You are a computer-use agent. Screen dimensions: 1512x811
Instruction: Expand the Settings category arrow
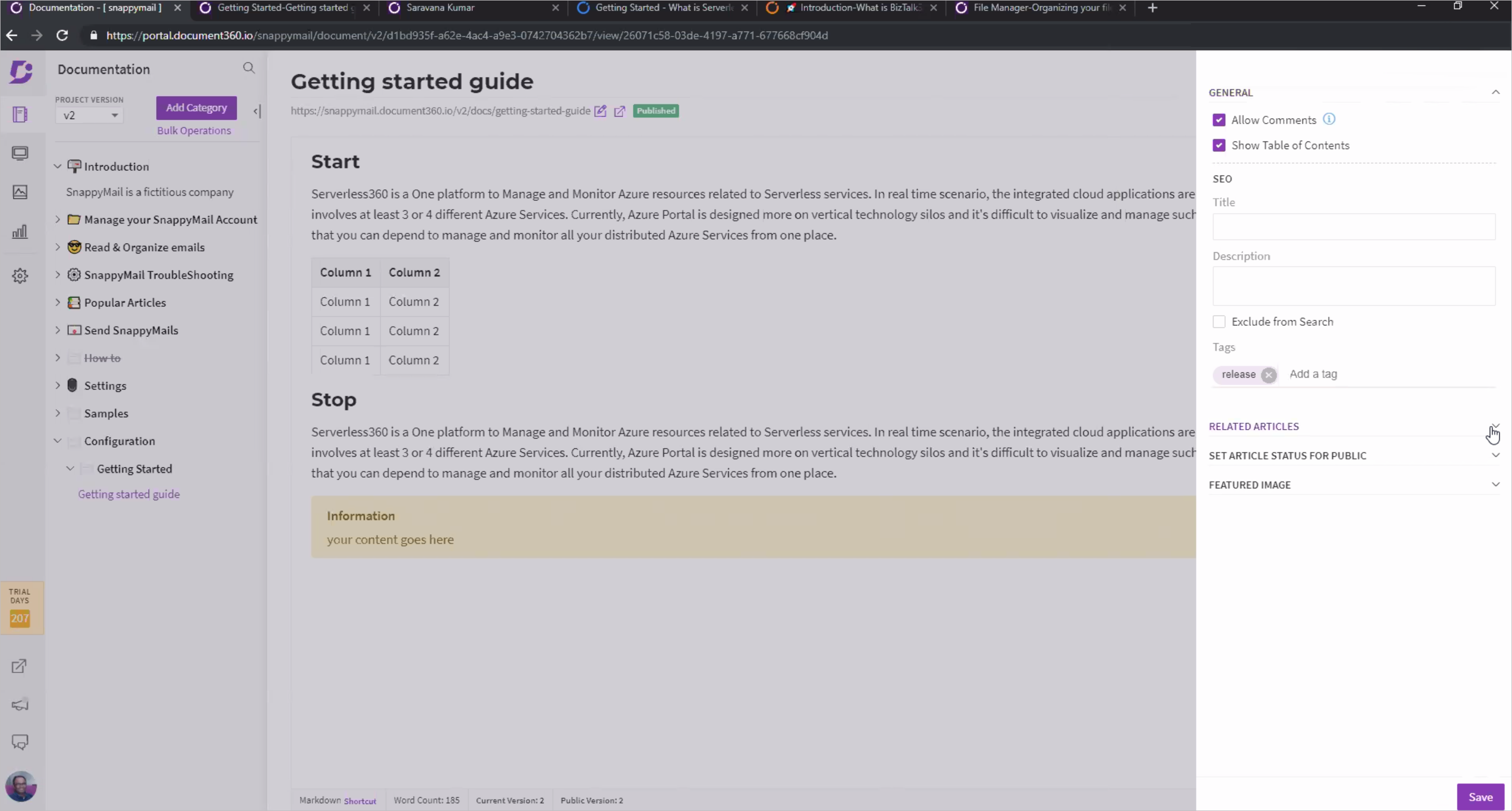(x=57, y=385)
